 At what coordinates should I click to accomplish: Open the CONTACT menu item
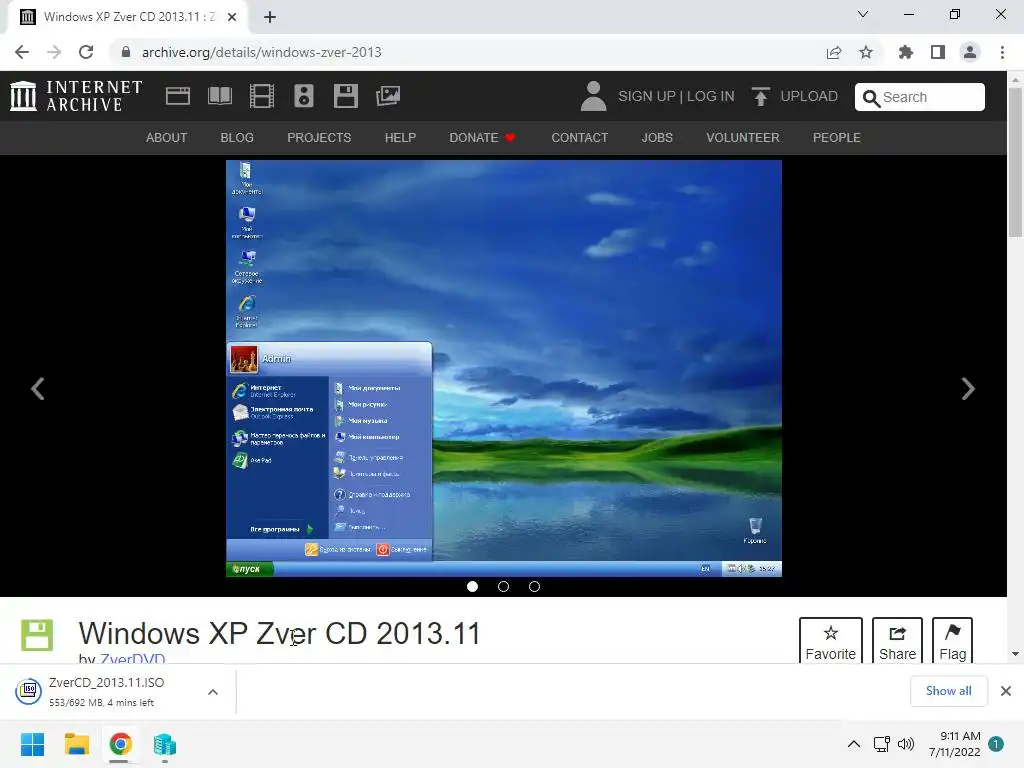579,138
